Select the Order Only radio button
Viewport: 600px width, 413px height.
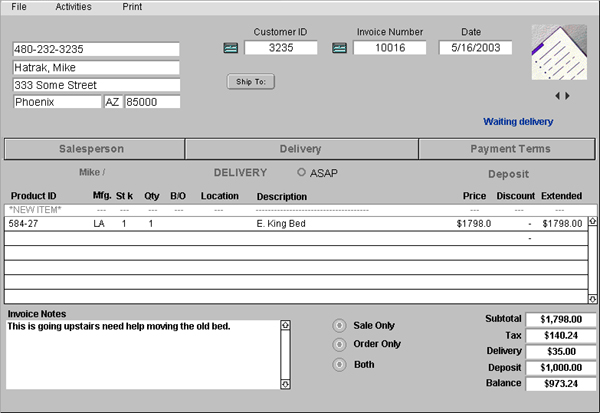click(x=339, y=345)
